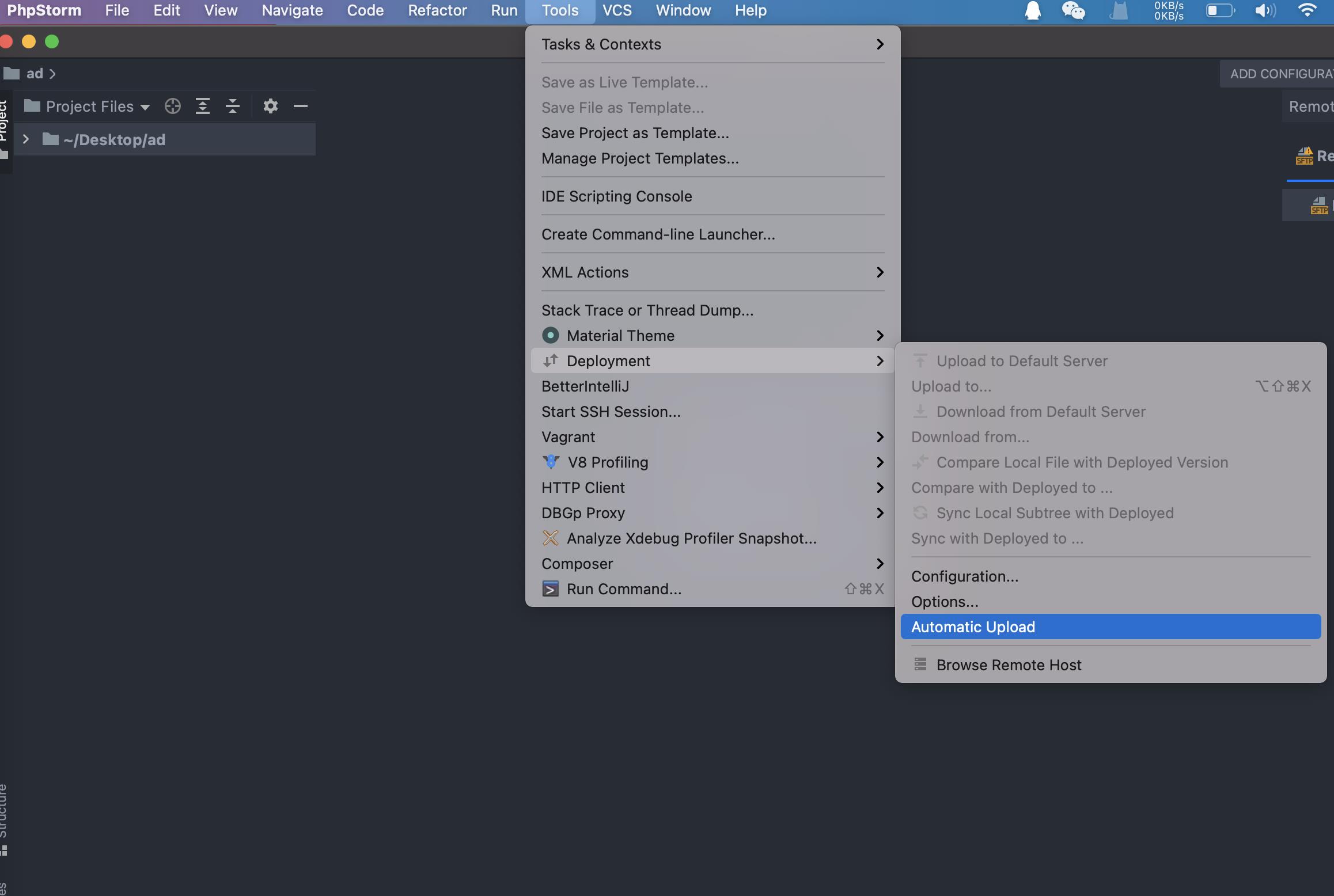Select Start SSH Session

pos(713,412)
